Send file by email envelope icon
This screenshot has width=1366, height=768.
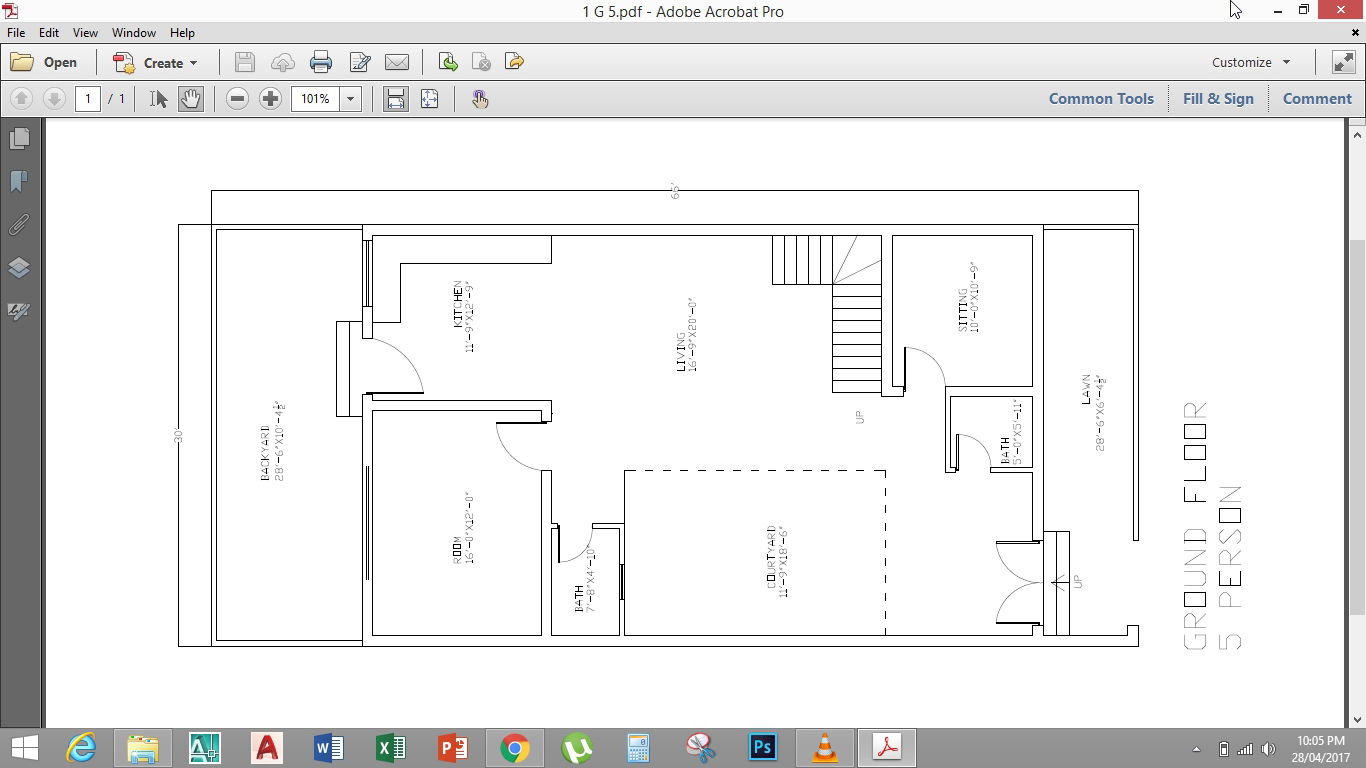tap(397, 62)
